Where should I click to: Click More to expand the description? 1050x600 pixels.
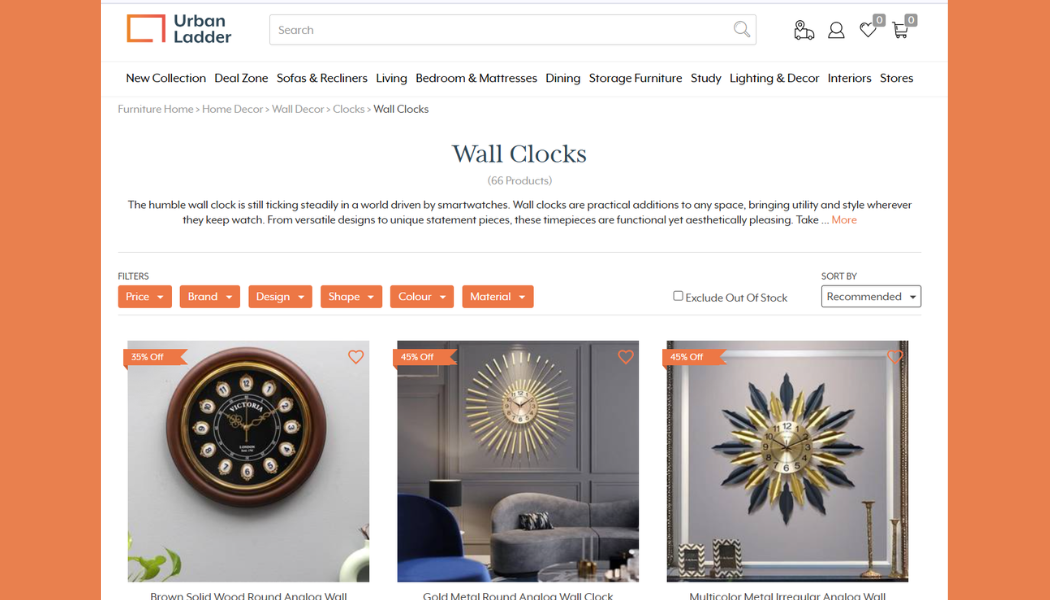(844, 220)
